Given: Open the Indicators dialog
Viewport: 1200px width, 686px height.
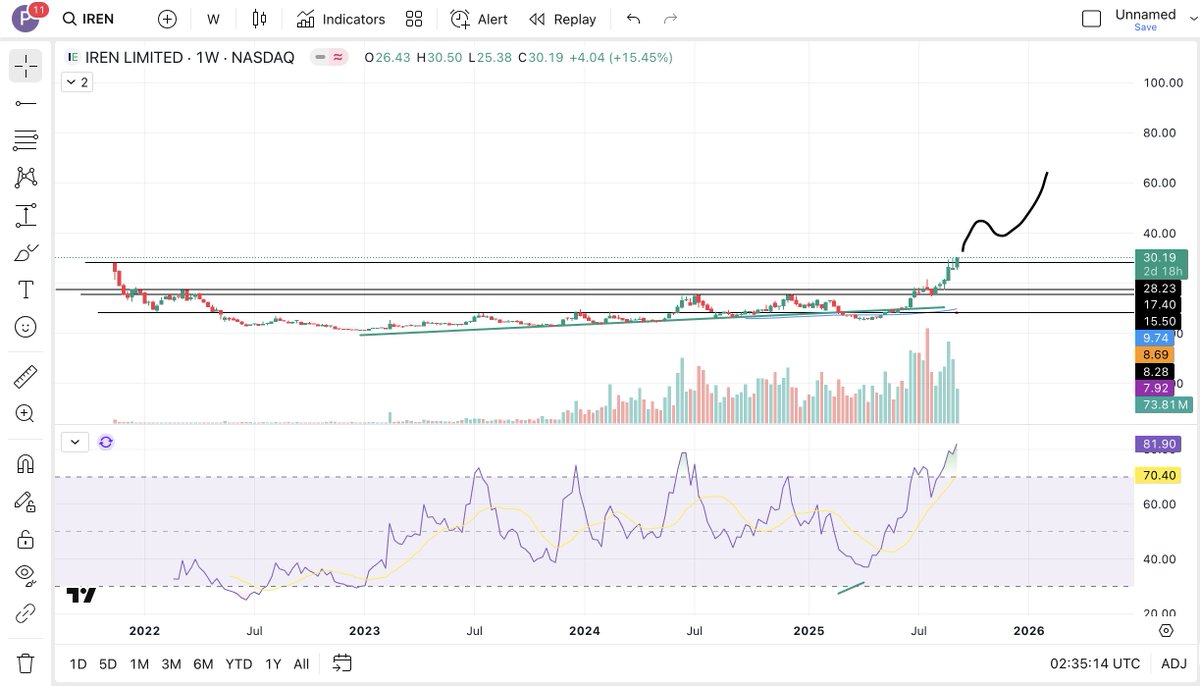Looking at the screenshot, I should pyautogui.click(x=340, y=19).
